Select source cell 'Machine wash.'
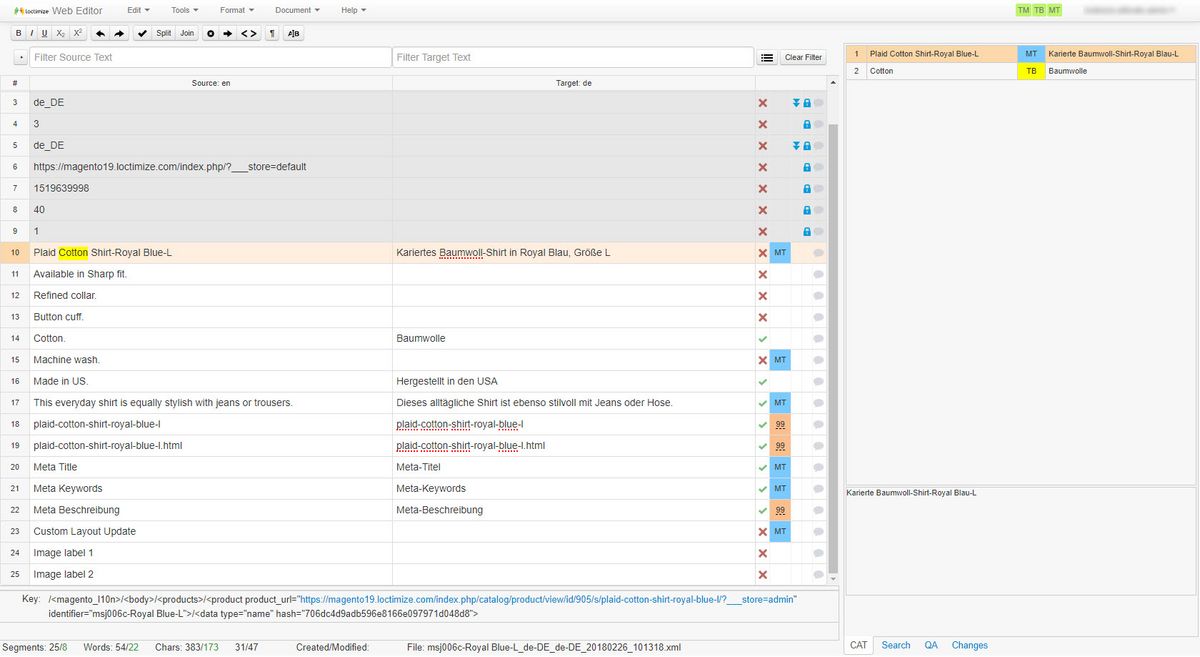 point(210,360)
